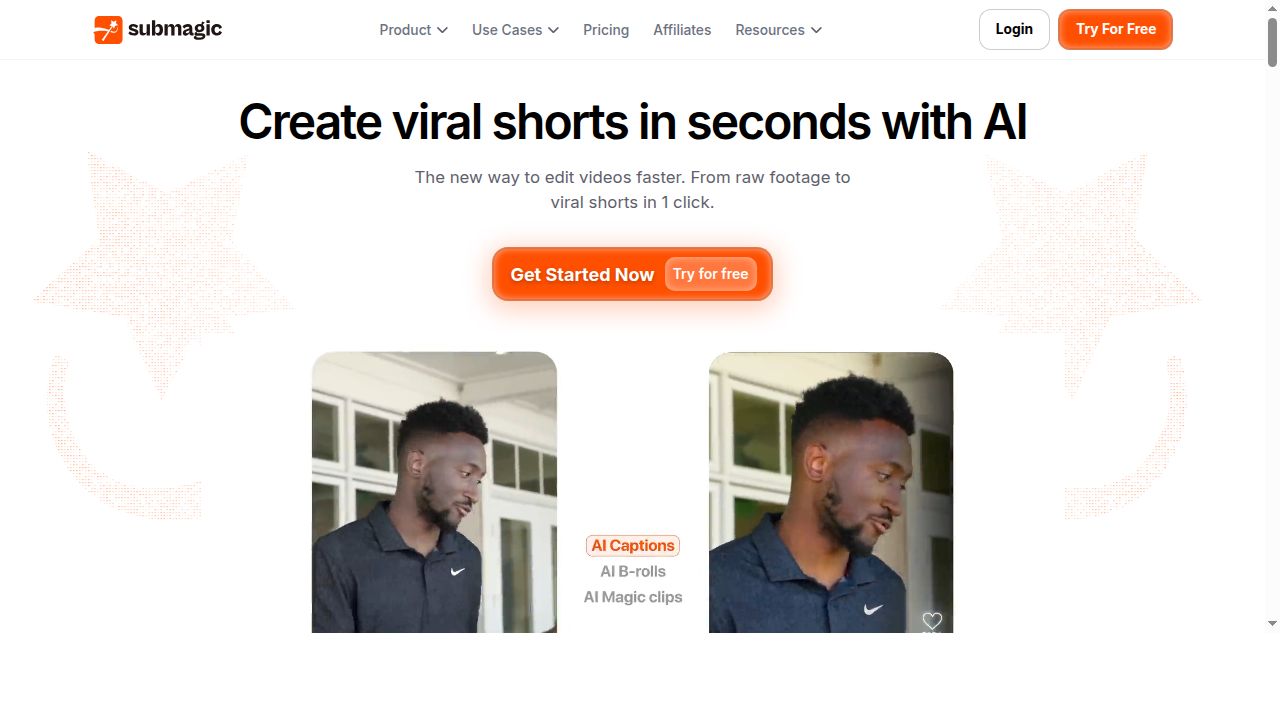Switch to the AI B-rolls feature
The width and height of the screenshot is (1280, 720).
coord(633,571)
